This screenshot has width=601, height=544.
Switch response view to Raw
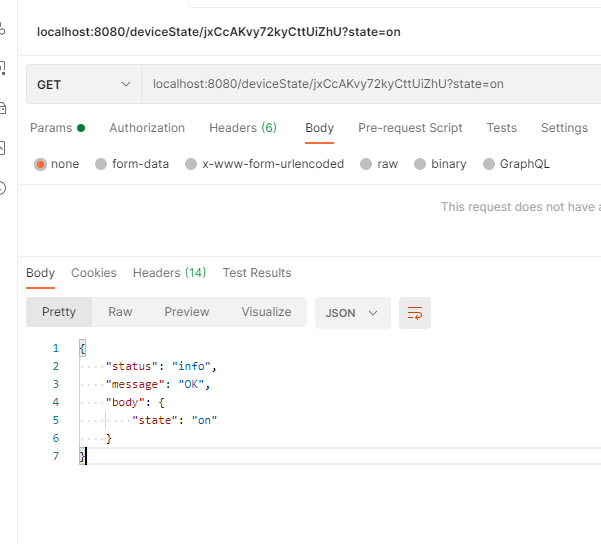click(120, 312)
